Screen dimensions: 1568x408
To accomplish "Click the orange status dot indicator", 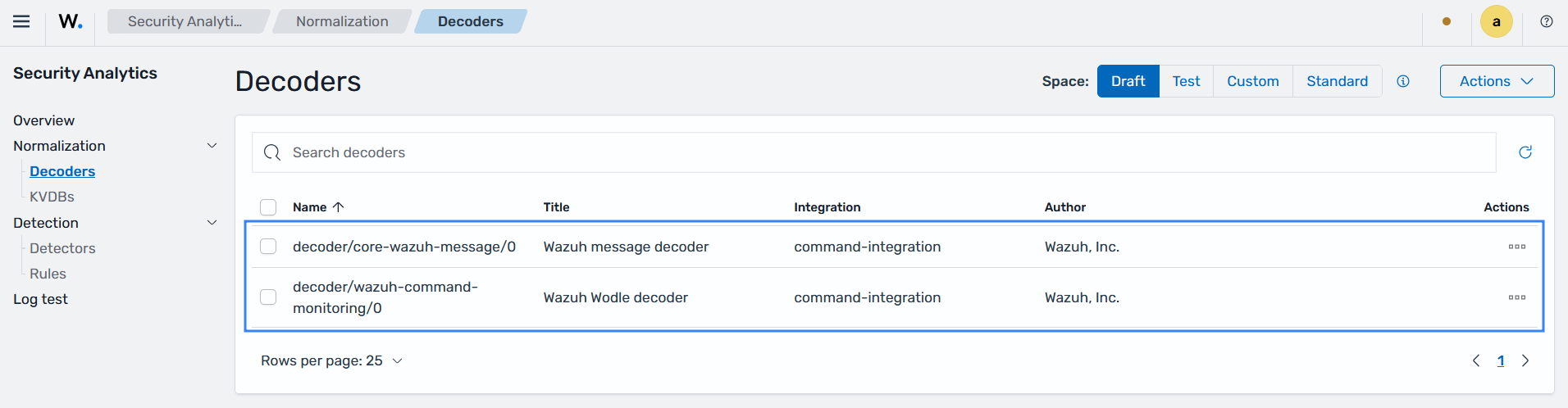I will coord(1446,21).
